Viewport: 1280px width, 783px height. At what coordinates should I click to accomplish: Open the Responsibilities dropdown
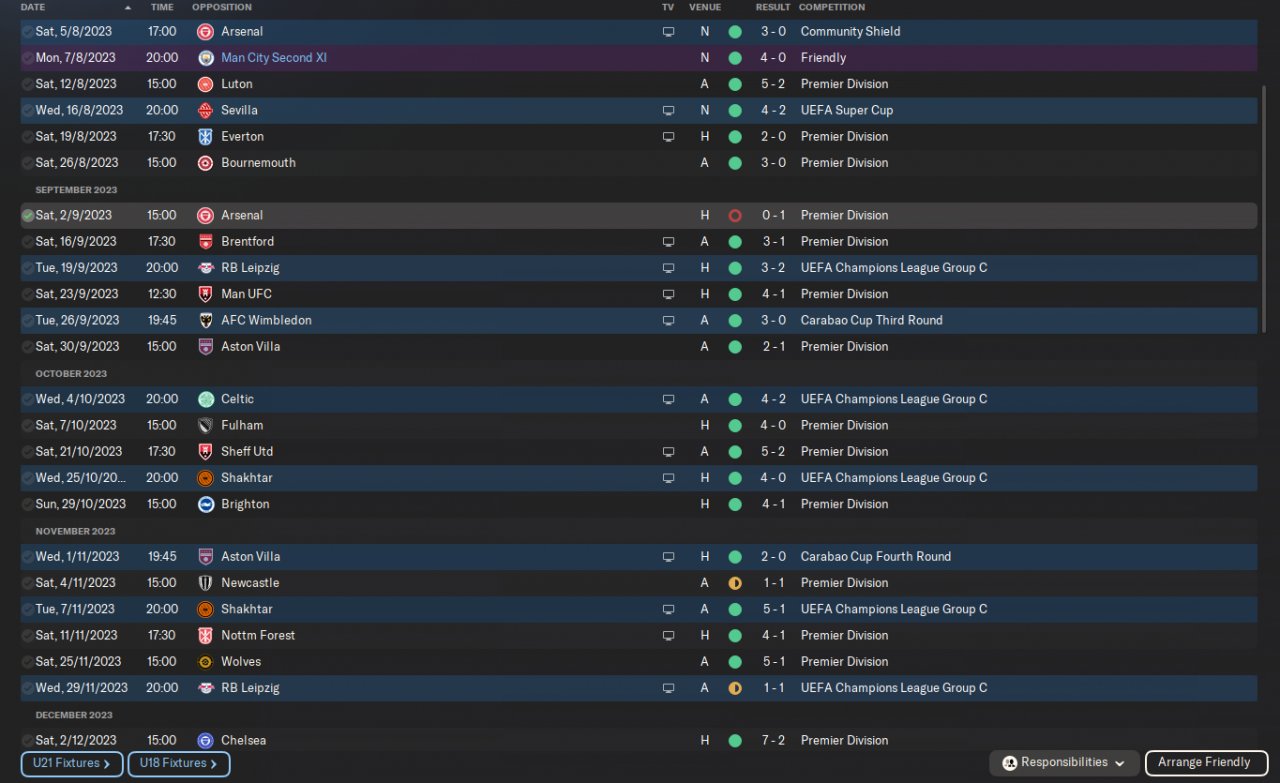point(1064,763)
